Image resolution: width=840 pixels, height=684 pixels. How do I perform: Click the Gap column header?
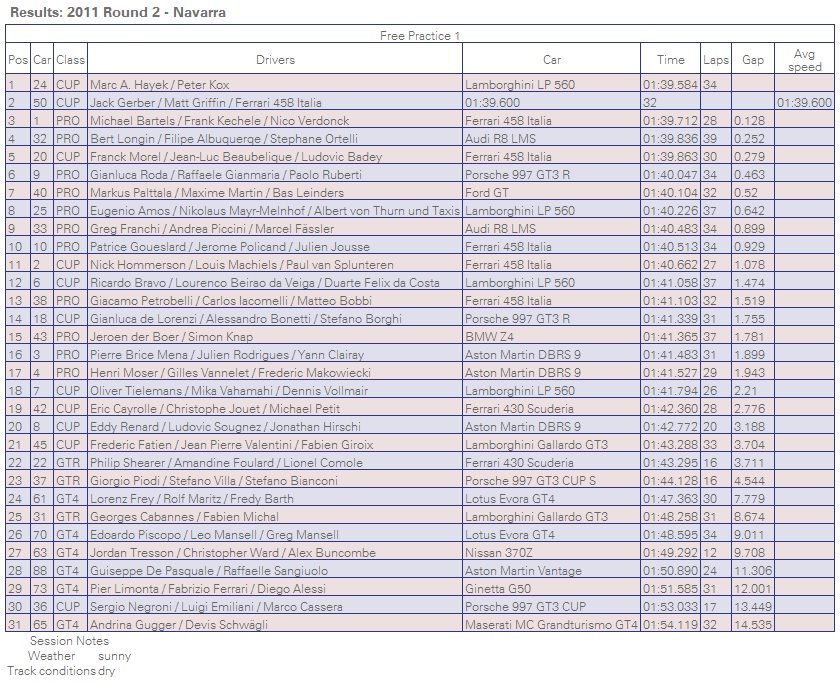753,60
